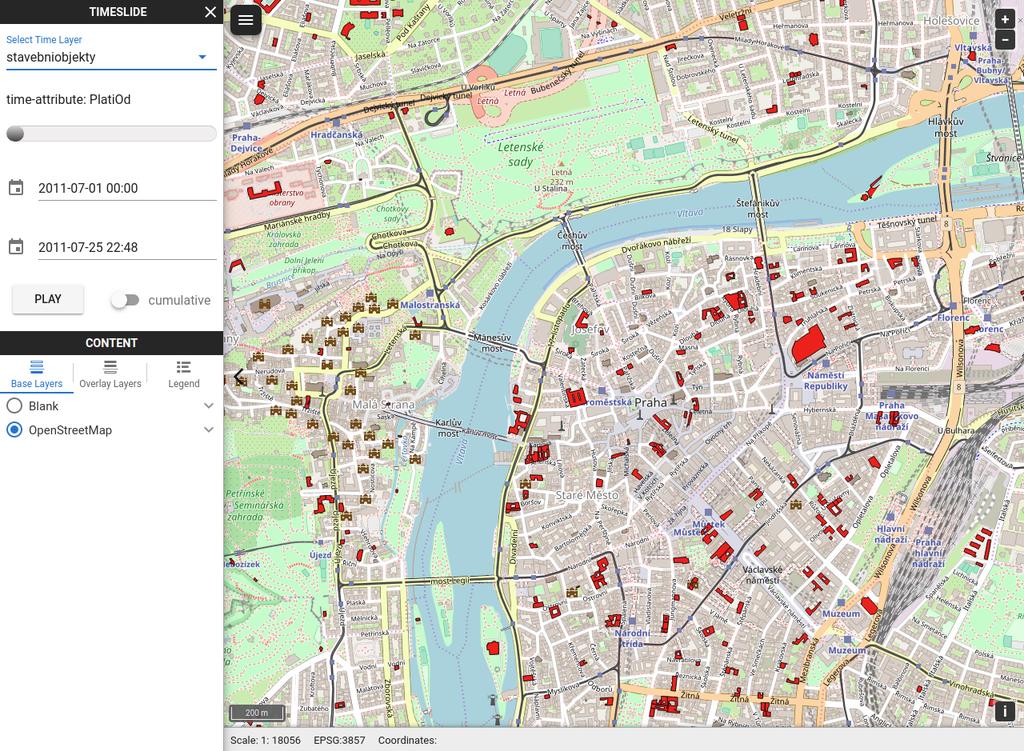Viewport: 1024px width, 751px height.
Task: Zoom in with the plus button
Action: click(x=1004, y=20)
